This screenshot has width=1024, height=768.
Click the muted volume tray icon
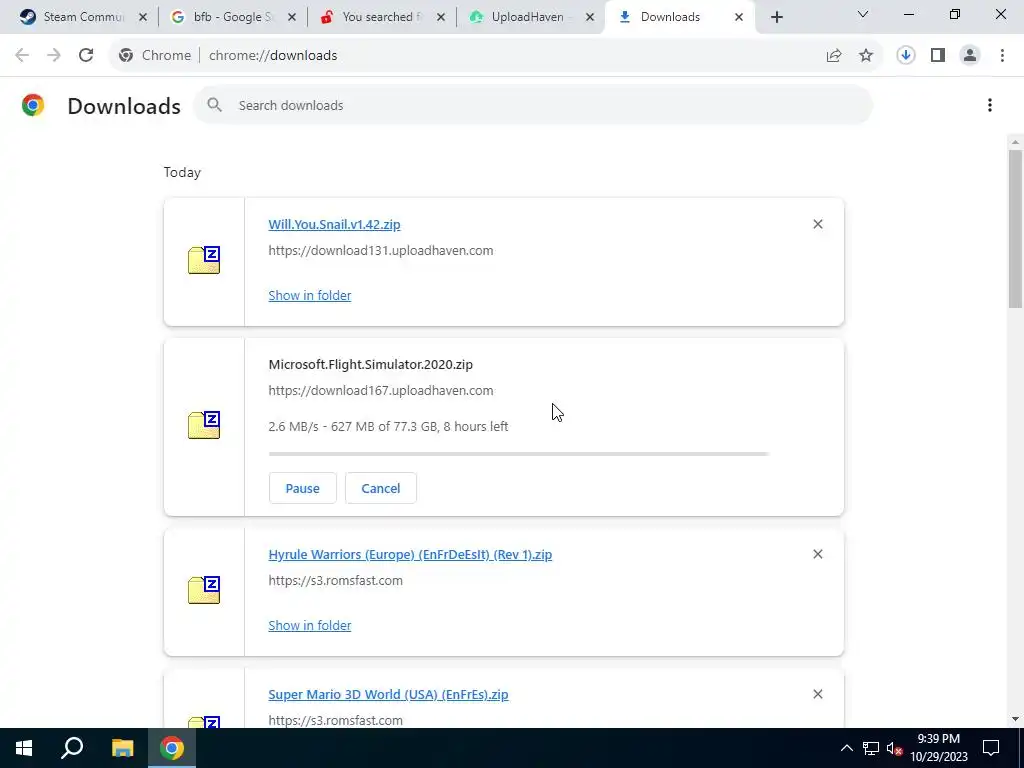(x=895, y=748)
